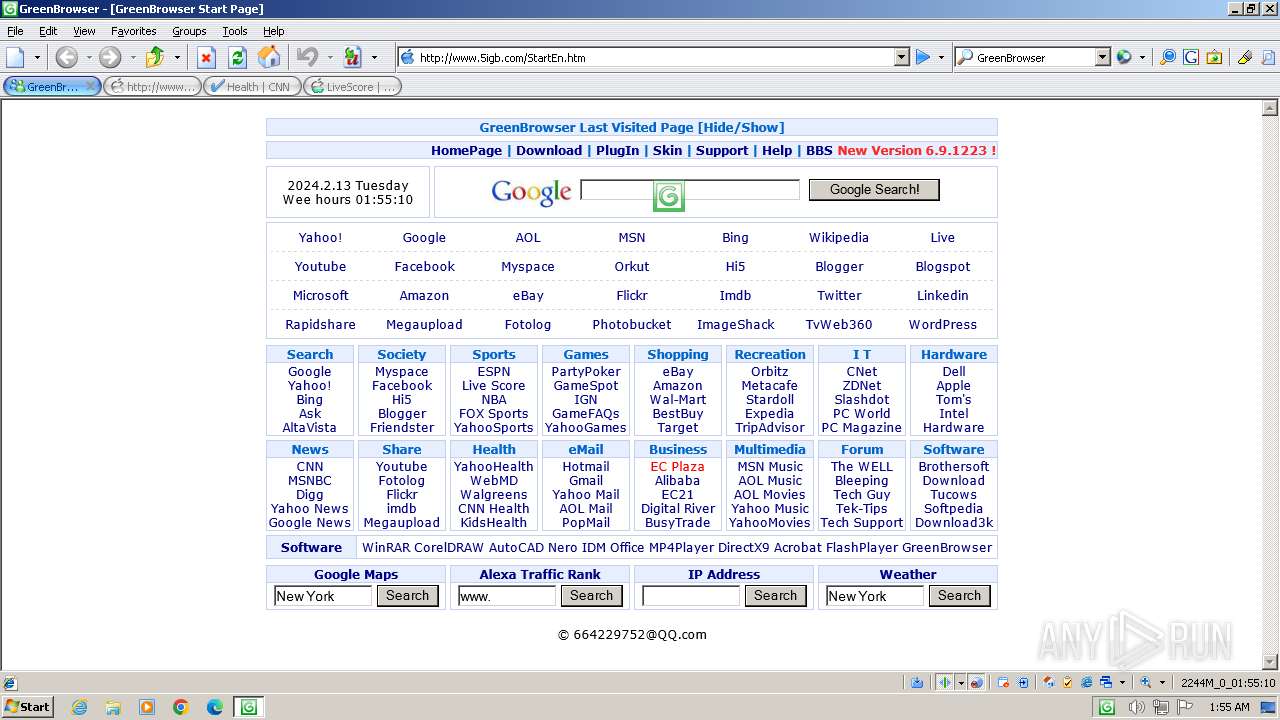Click the cascading windows icon in status bar
Screen dimensions: 1280x720
pyautogui.click(x=1107, y=682)
